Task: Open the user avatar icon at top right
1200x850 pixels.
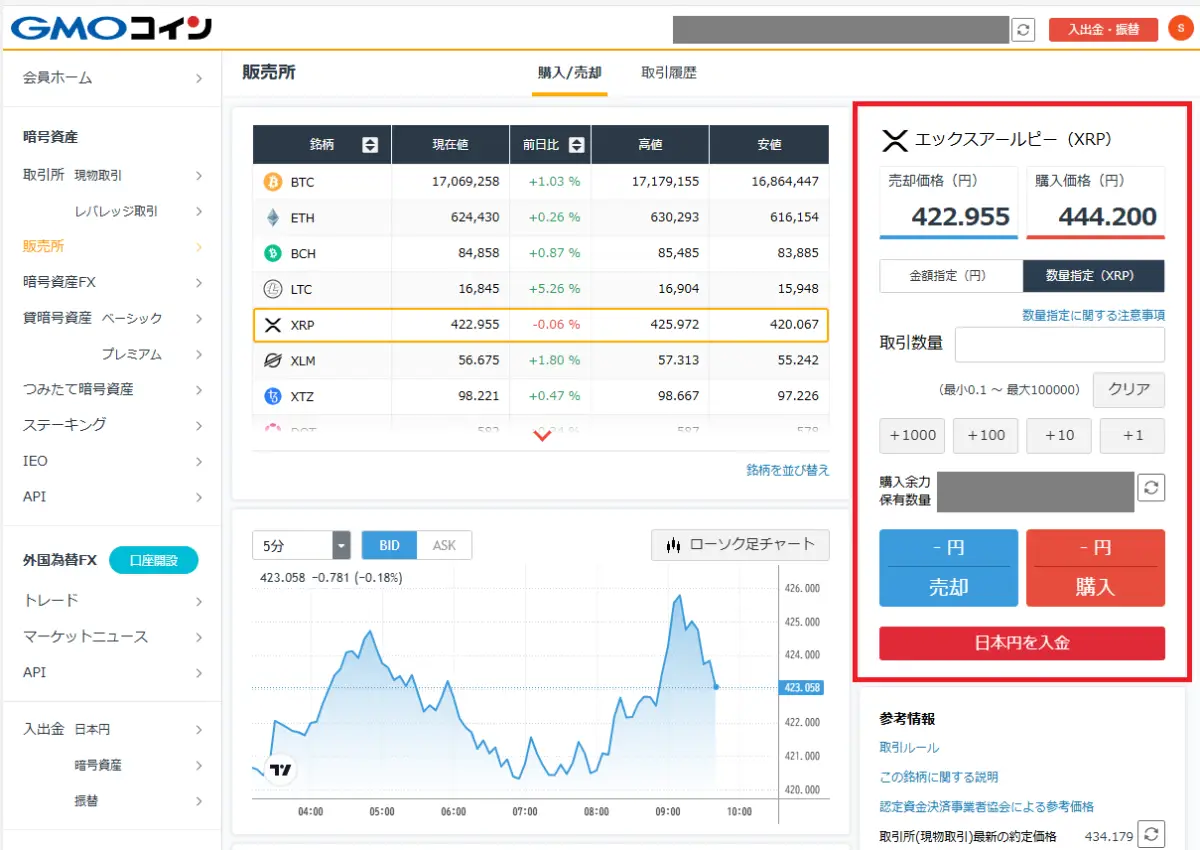Action: tap(1180, 29)
